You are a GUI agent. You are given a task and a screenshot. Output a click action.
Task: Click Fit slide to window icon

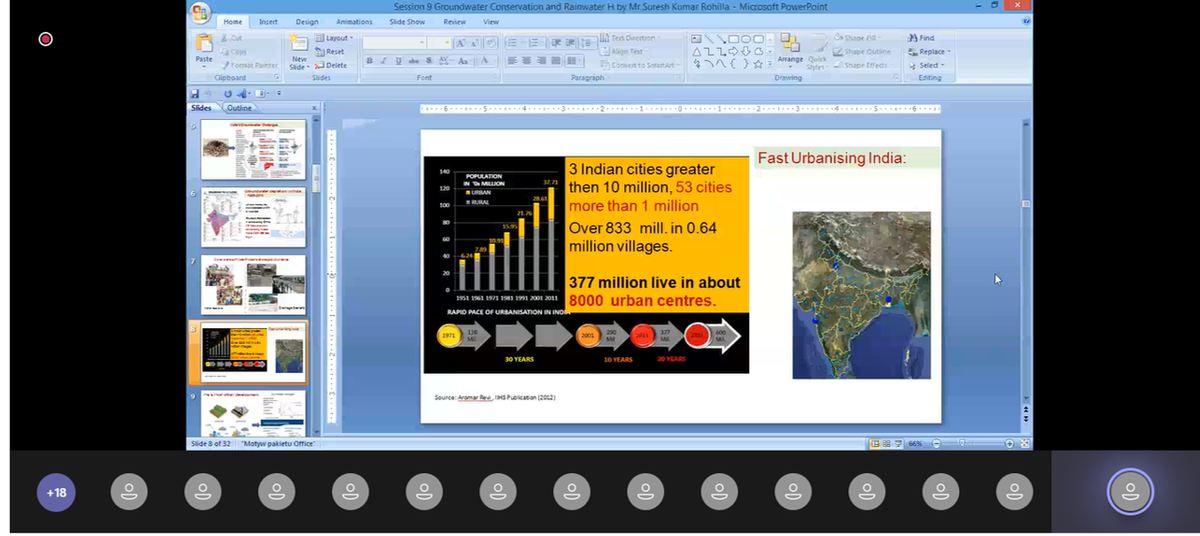pos(1024,444)
